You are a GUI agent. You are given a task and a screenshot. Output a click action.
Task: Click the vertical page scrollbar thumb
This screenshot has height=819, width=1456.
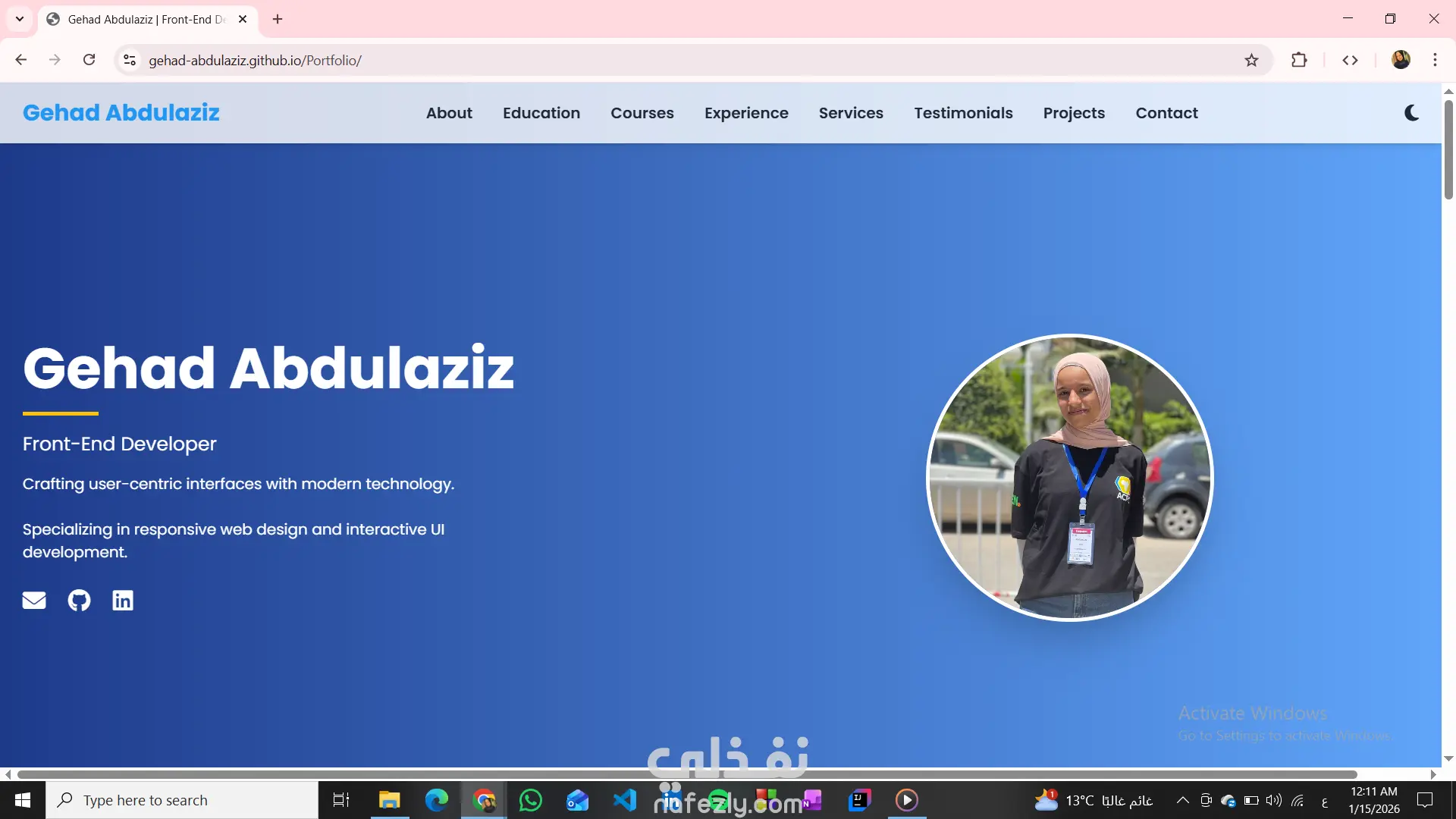tap(1448, 148)
